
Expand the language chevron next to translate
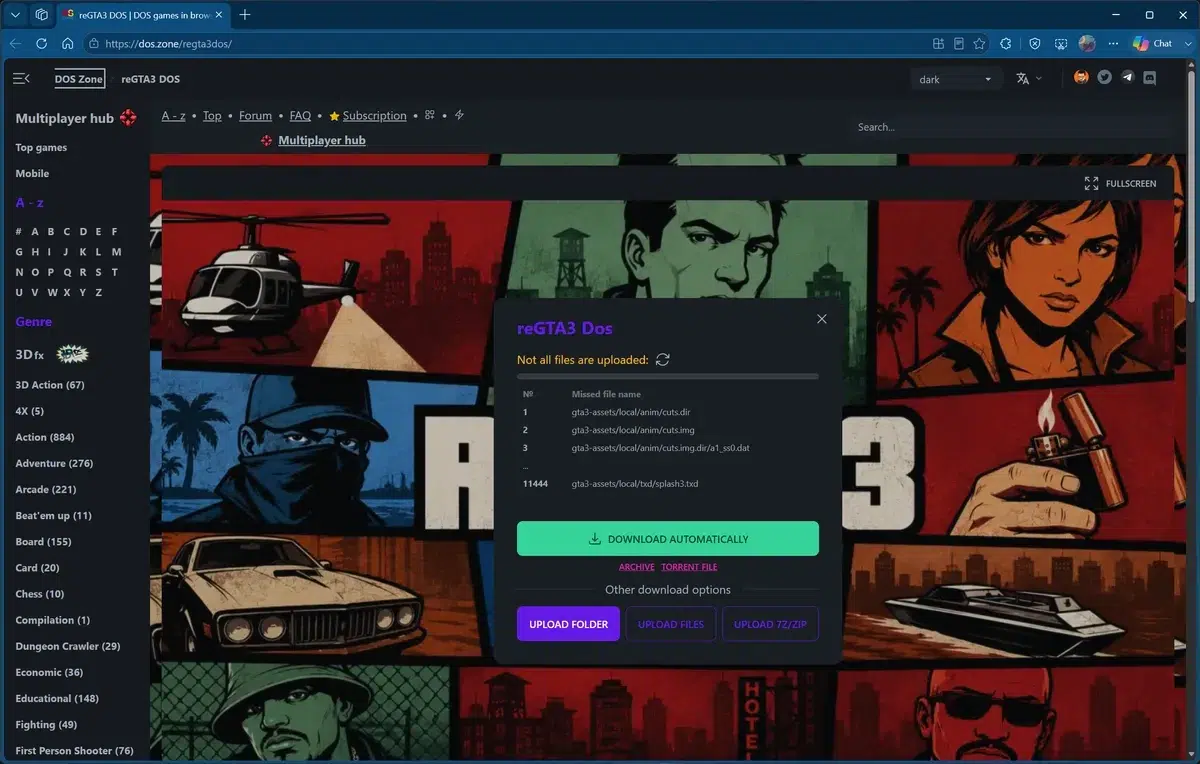[1038, 78]
